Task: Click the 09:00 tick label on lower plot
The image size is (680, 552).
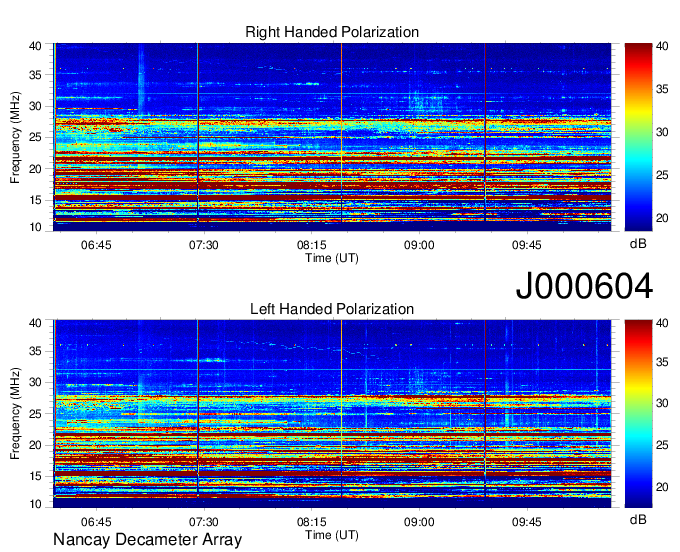Action: 419,522
